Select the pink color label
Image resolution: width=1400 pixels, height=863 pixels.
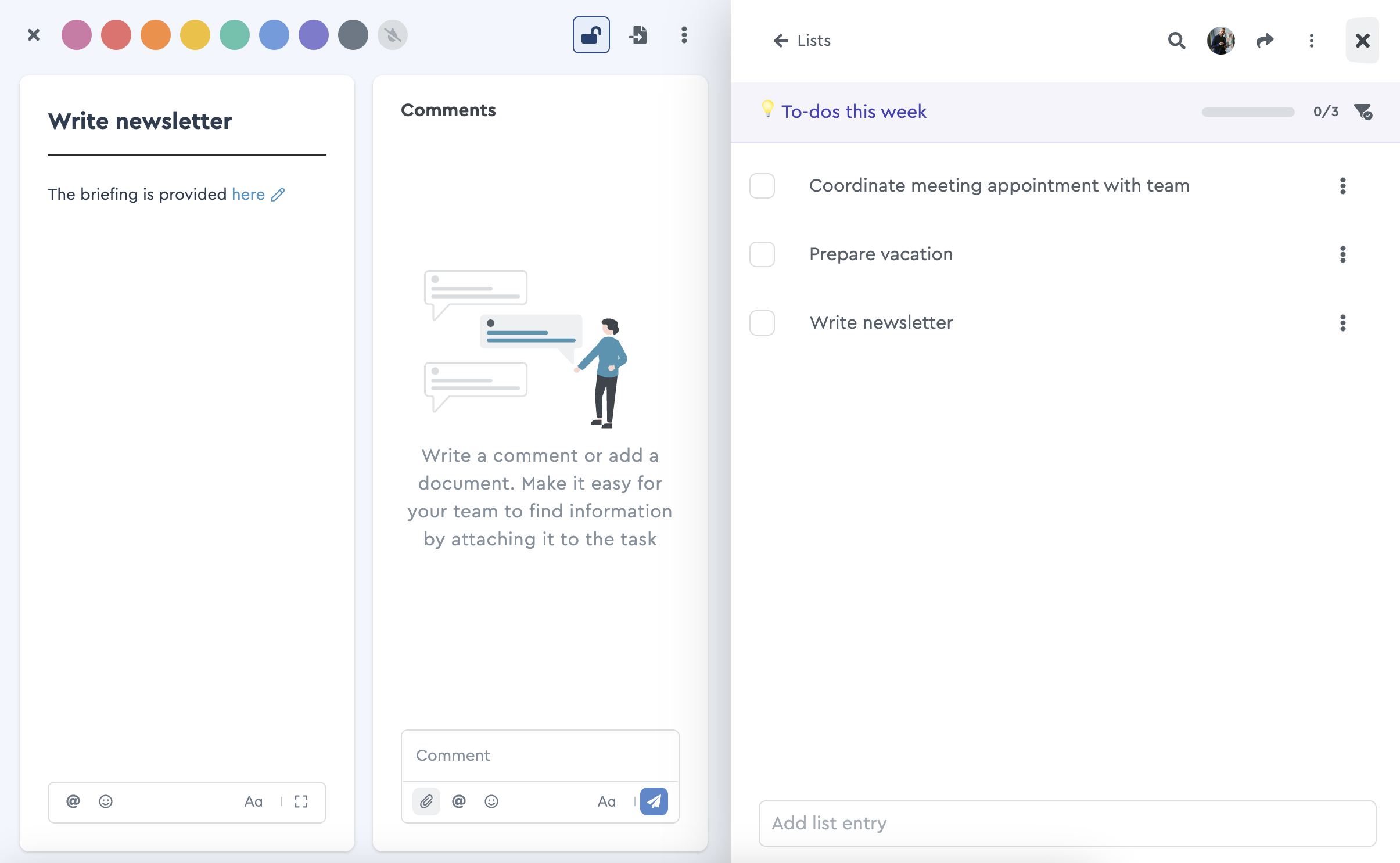(x=77, y=35)
